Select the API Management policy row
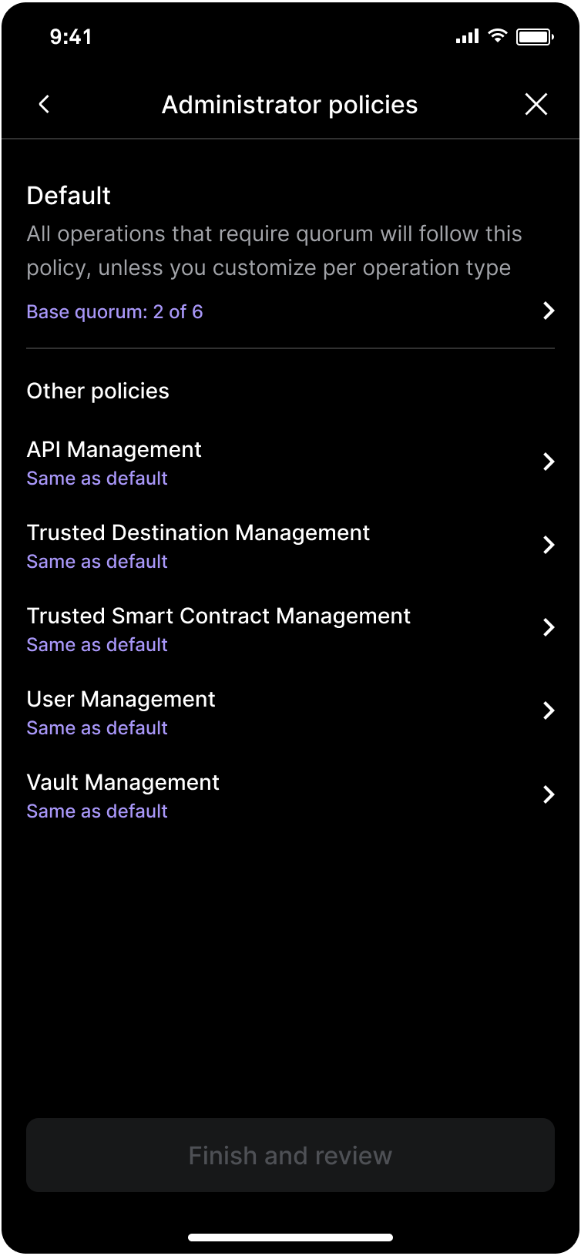580x1256 pixels. click(x=290, y=462)
